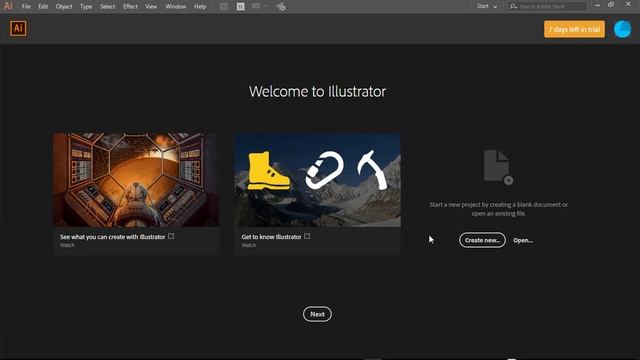This screenshot has height=360, width=640.
Task: Click 'See what you can create with Illustrator' link
Action: click(x=113, y=237)
